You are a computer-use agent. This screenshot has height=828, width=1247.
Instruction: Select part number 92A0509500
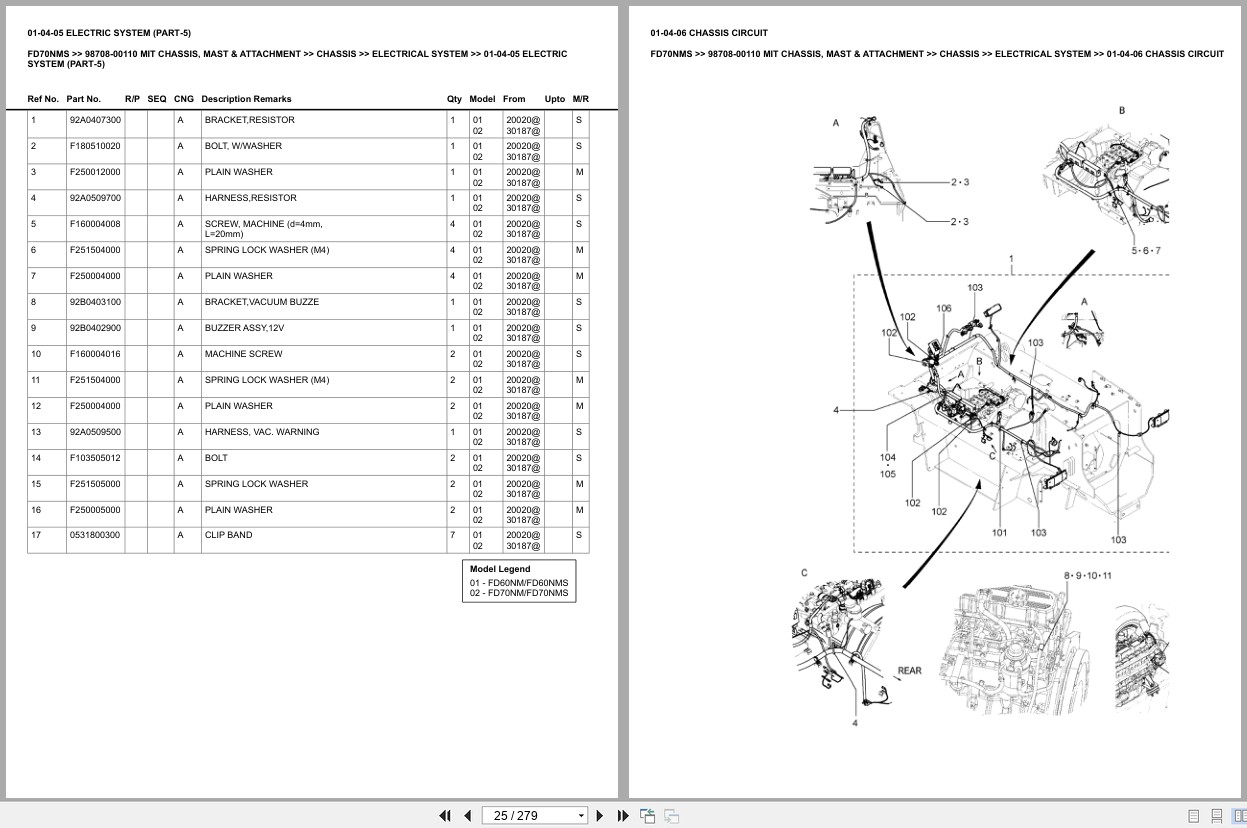point(95,432)
